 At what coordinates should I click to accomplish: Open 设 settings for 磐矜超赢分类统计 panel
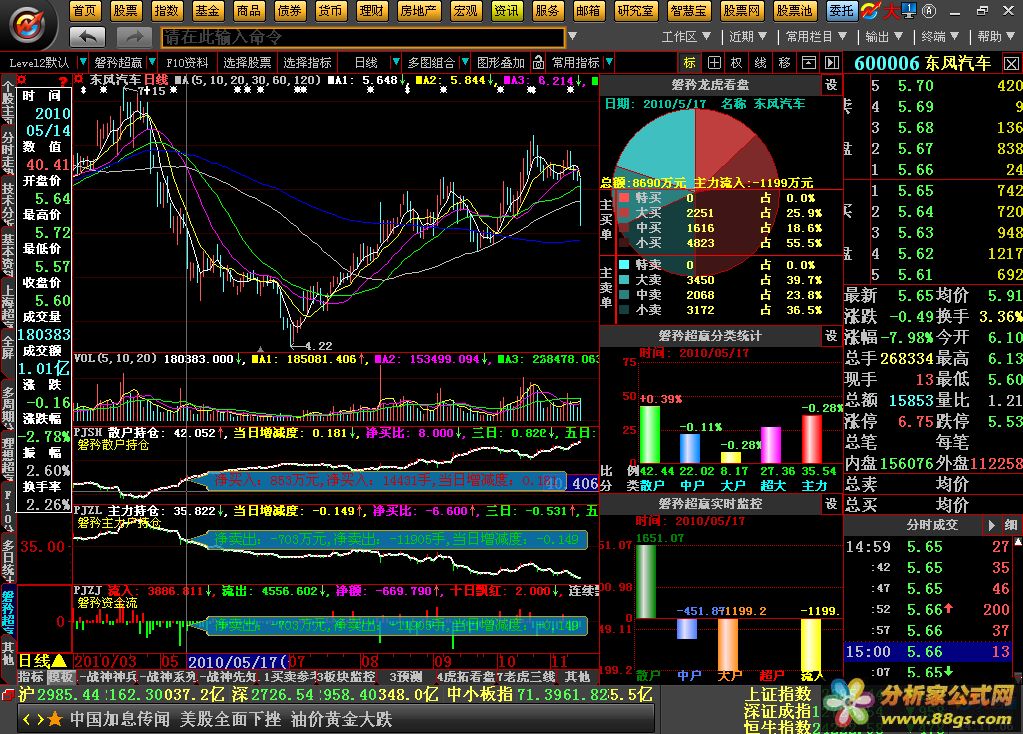831,336
